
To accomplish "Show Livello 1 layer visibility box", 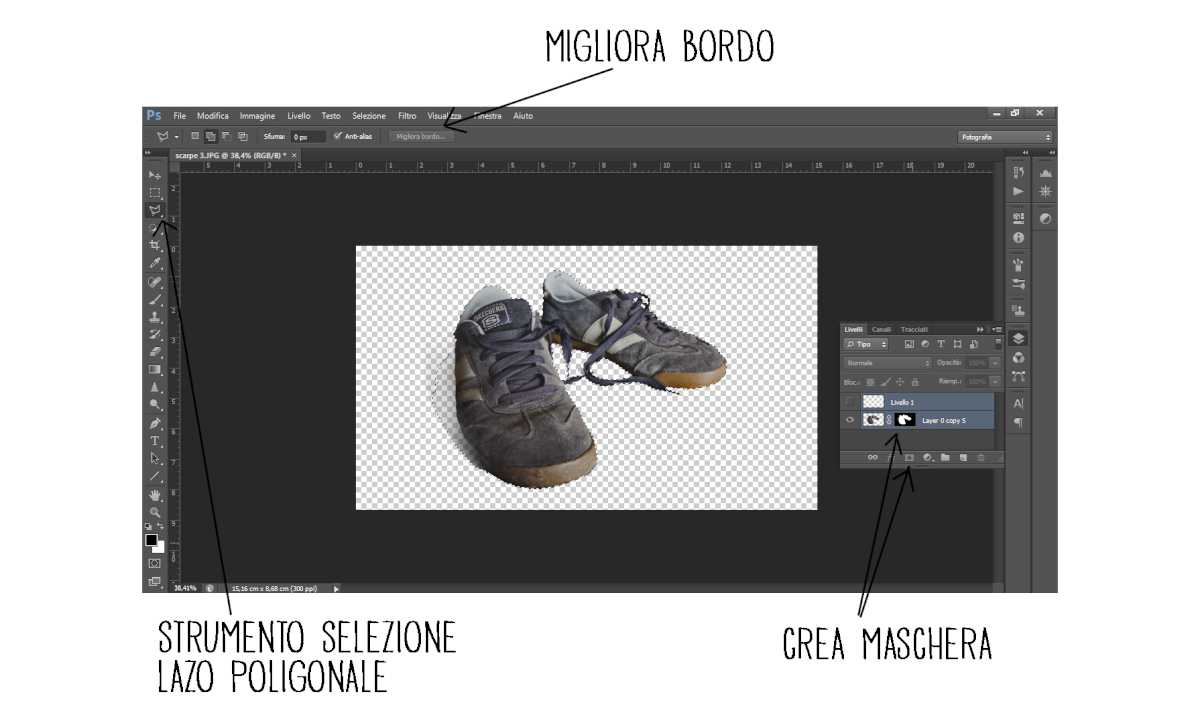I will tap(850, 401).
